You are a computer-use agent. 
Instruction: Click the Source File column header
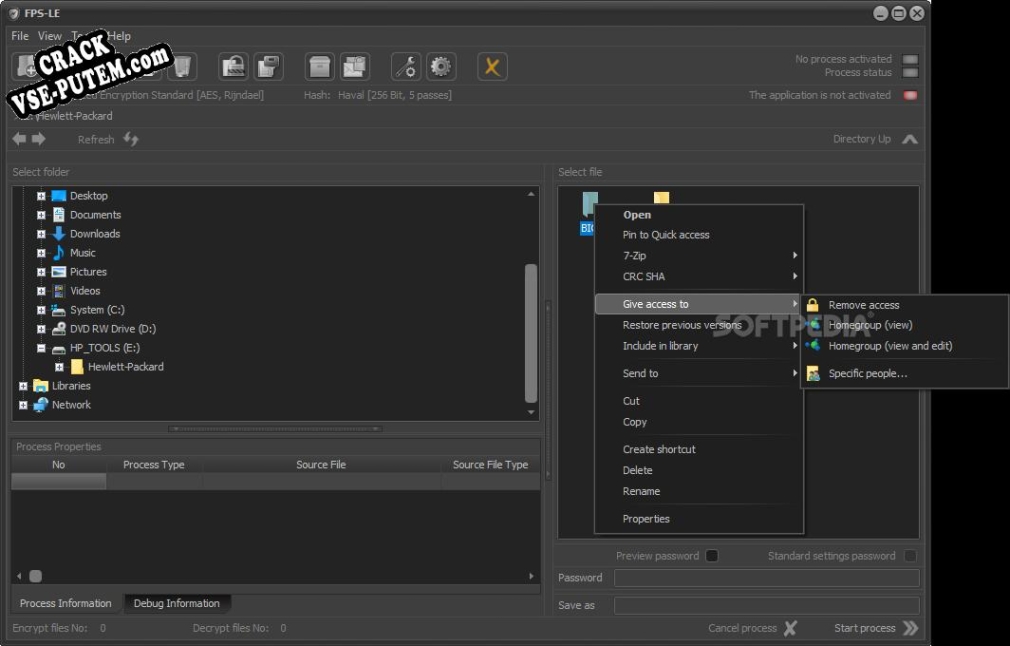tap(321, 465)
